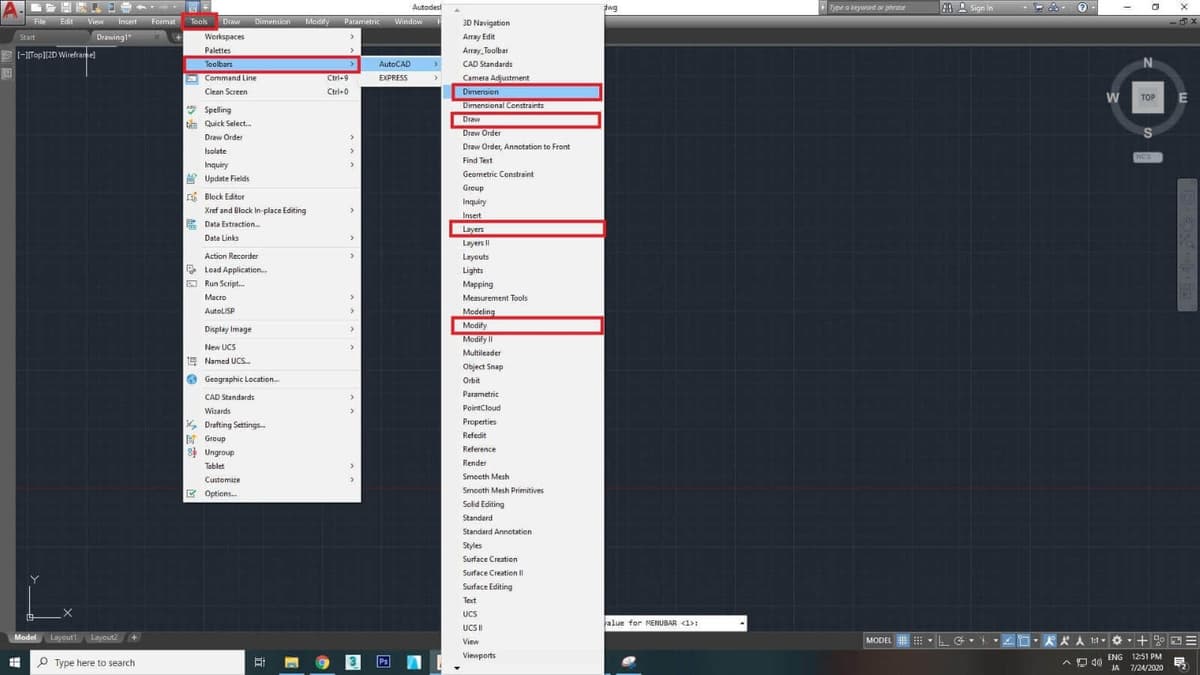Toggle snap mode dotted grid icon

tap(918, 640)
